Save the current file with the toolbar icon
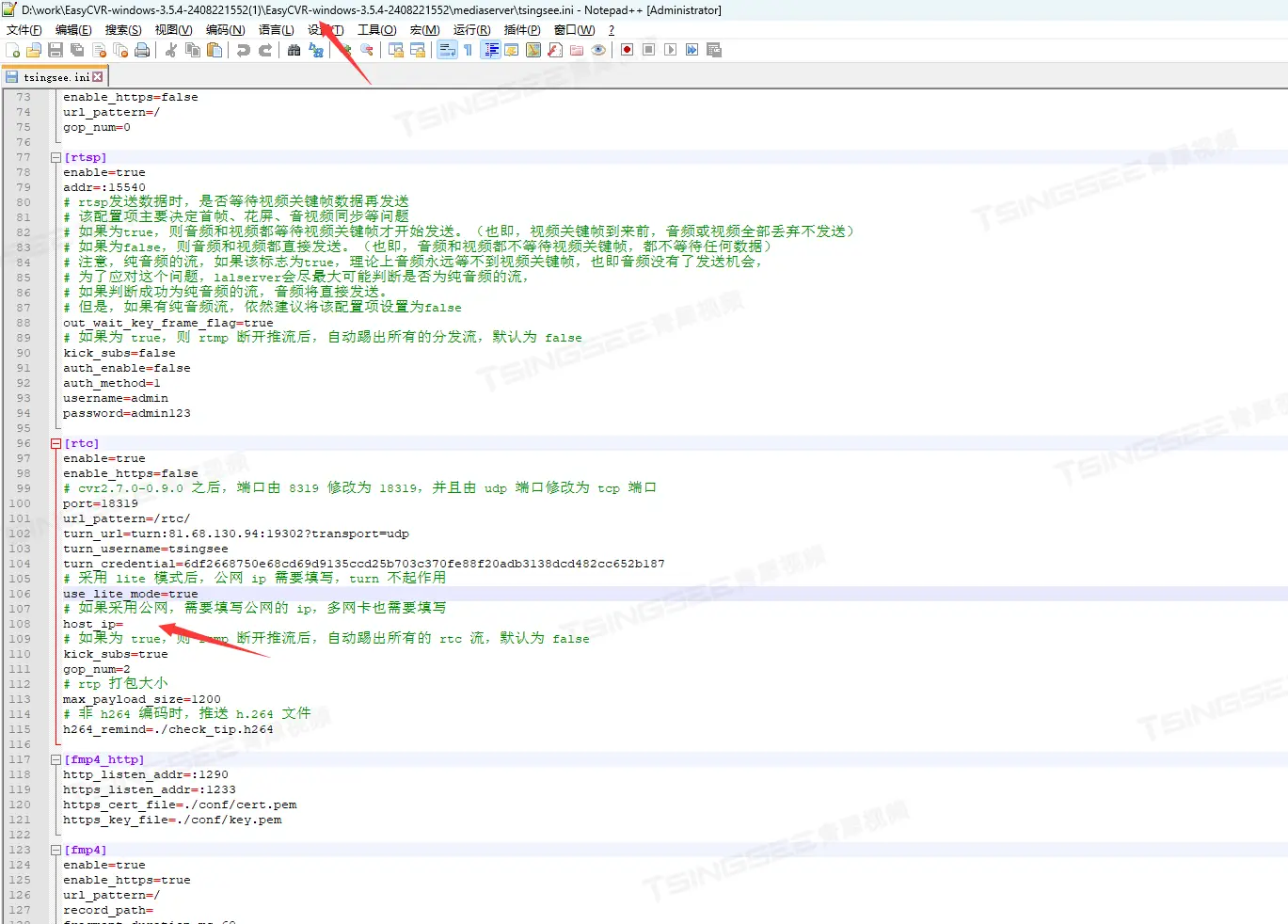Viewport: 1288px width, 924px height. (x=56, y=50)
